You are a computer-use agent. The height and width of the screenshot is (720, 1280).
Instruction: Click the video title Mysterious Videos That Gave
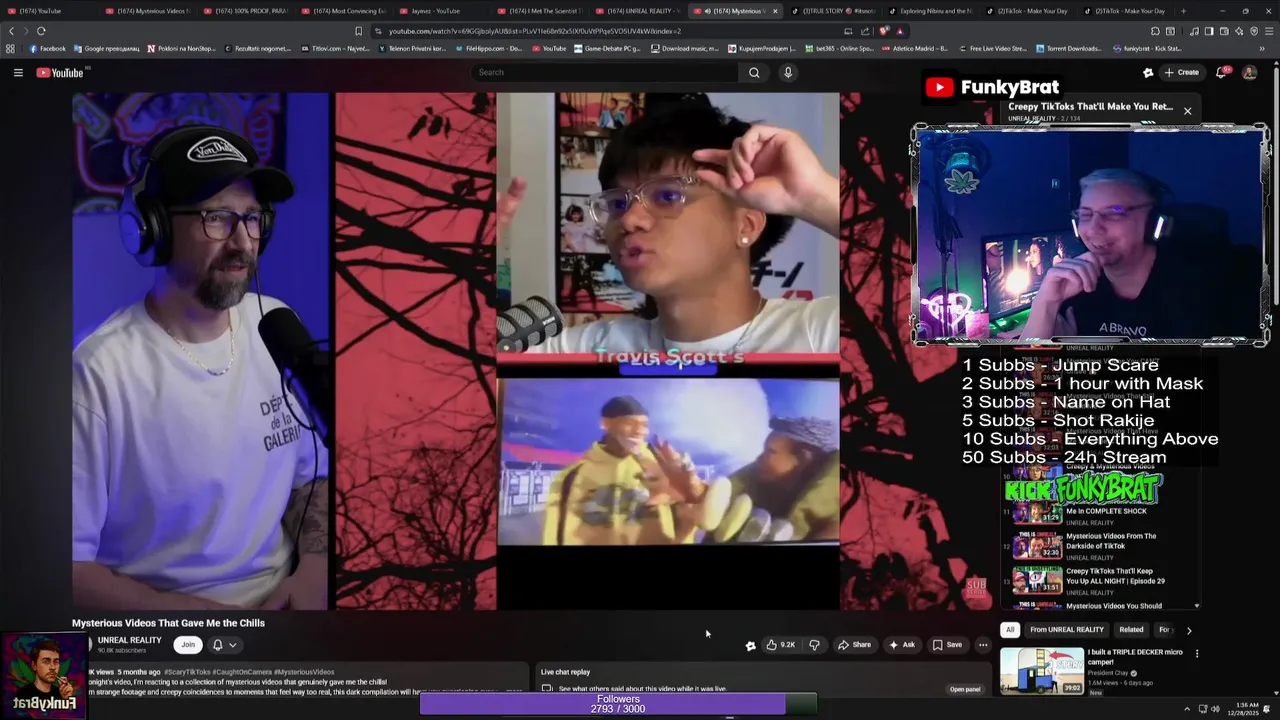[168, 623]
